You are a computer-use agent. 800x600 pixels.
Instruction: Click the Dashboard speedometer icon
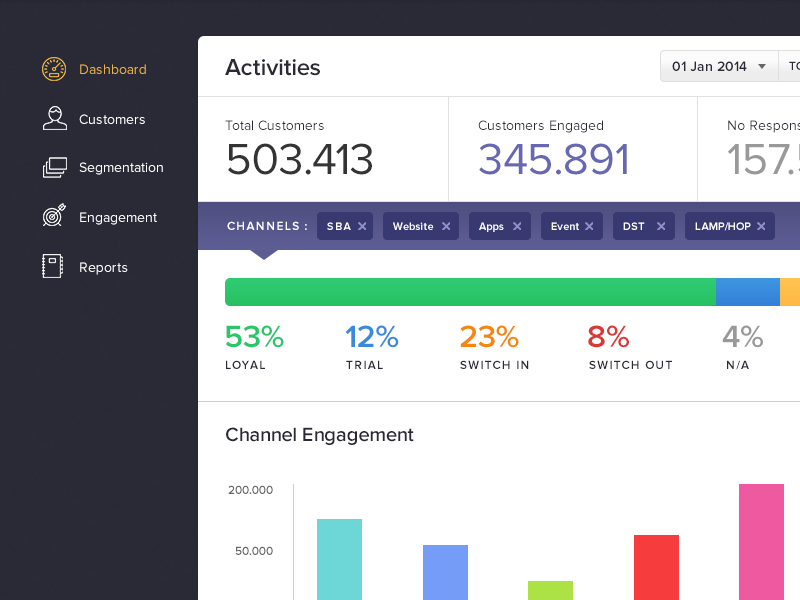coord(54,69)
